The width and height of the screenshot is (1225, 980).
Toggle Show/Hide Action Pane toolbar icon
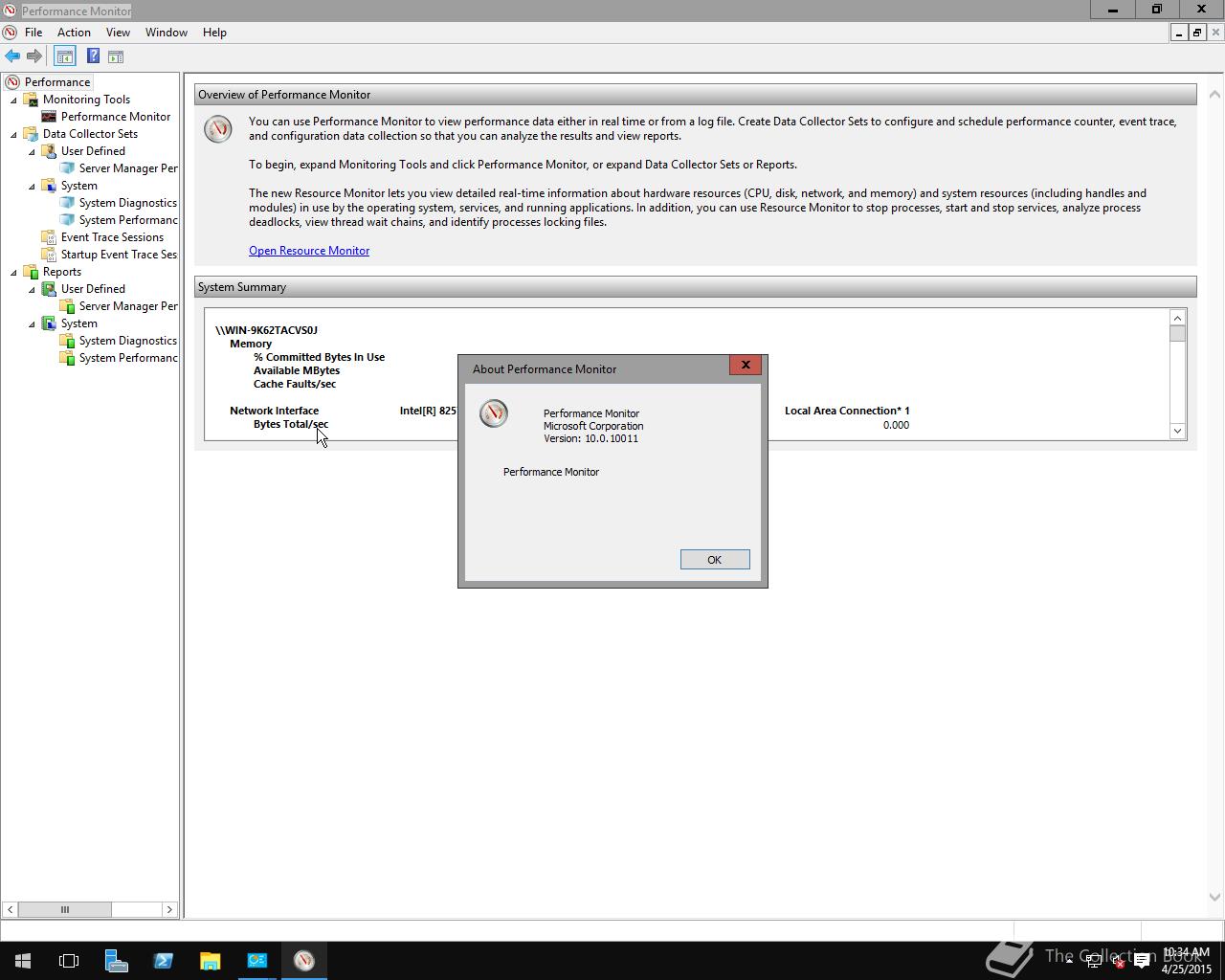[116, 56]
